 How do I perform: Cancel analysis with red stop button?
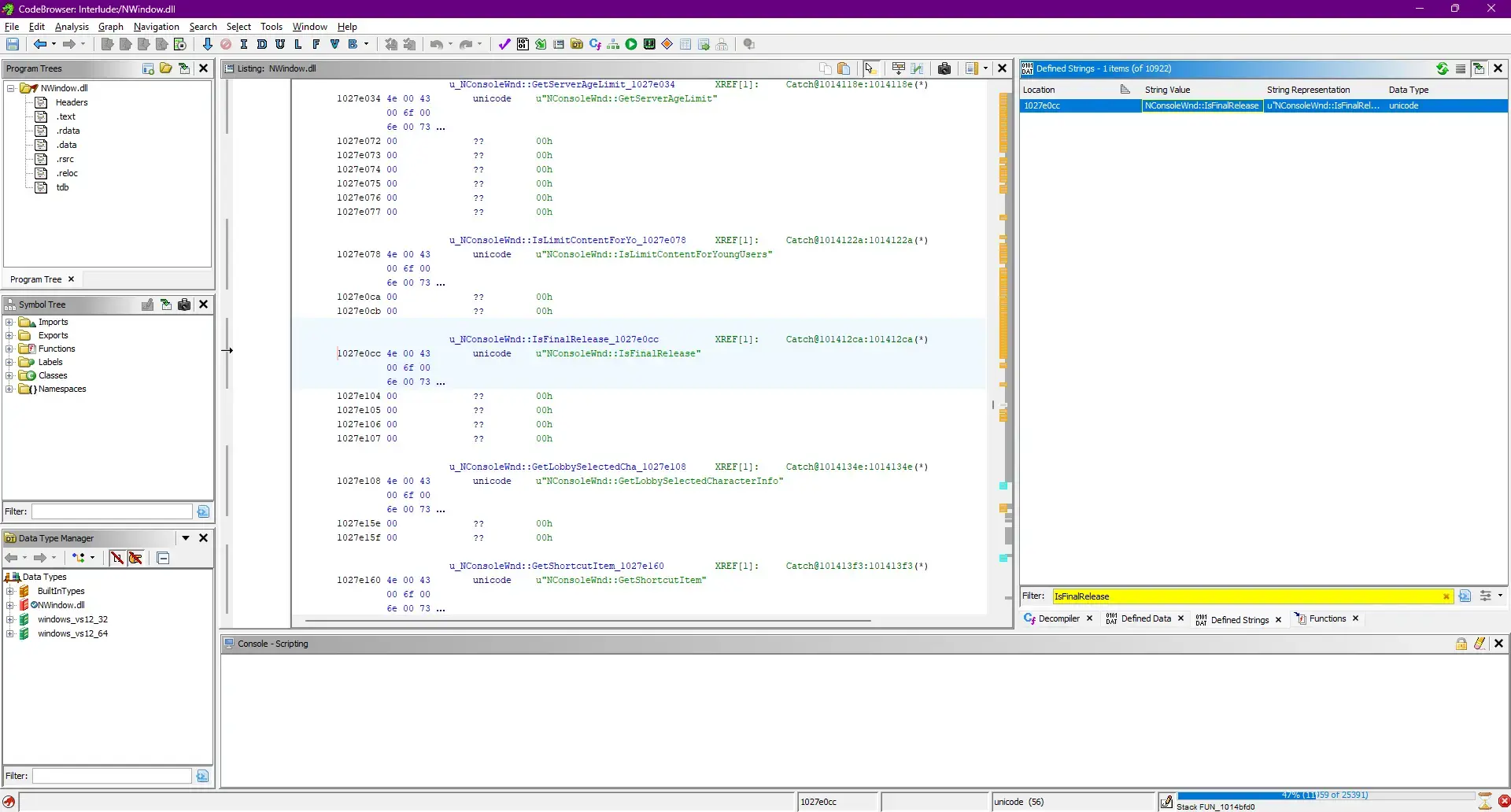(1504, 802)
